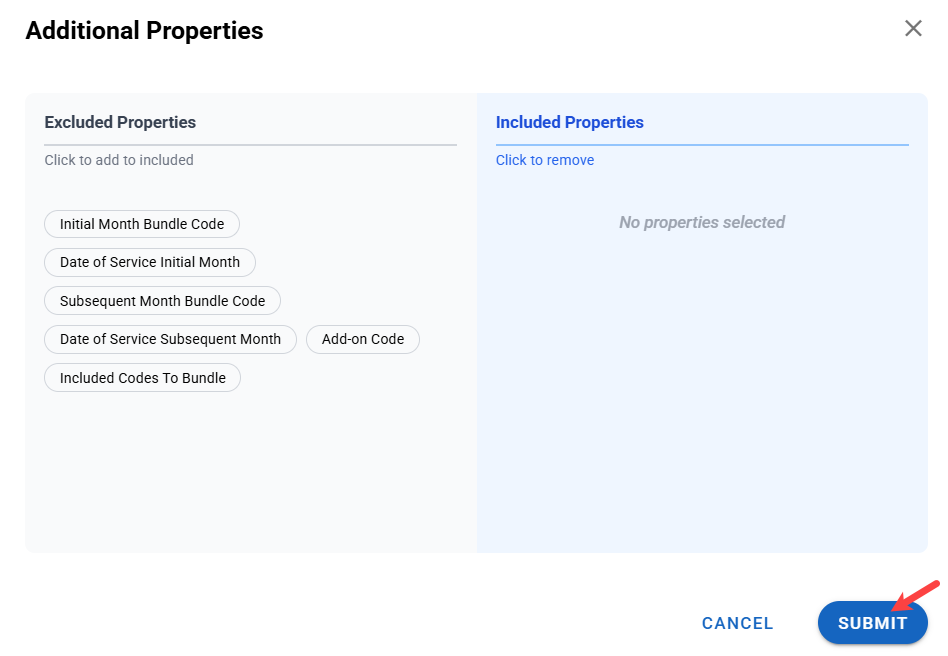Click the blue underline below Included Properties
This screenshot has width=948, height=656.
[702, 145]
